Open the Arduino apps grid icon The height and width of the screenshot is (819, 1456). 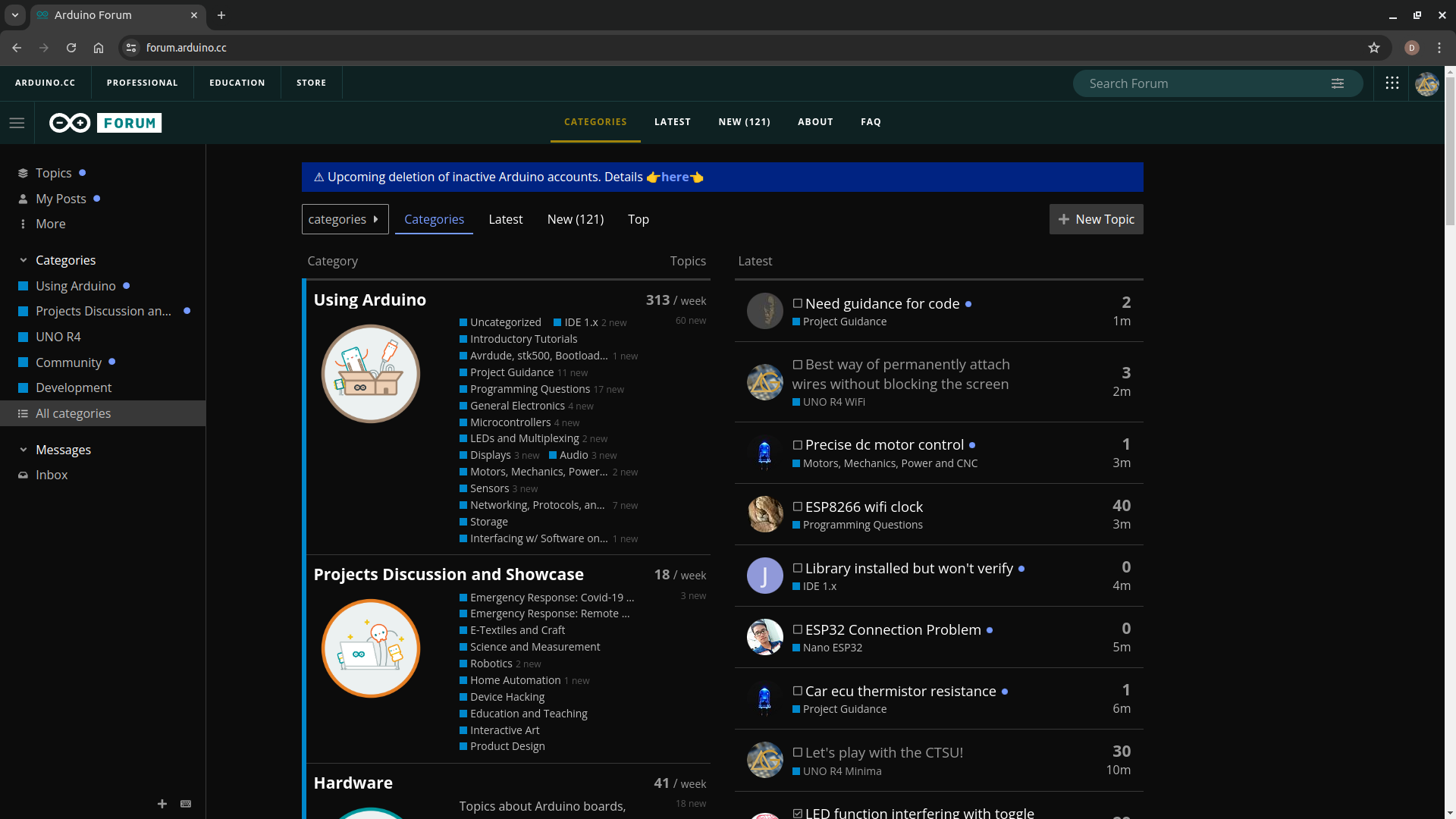pyautogui.click(x=1392, y=83)
